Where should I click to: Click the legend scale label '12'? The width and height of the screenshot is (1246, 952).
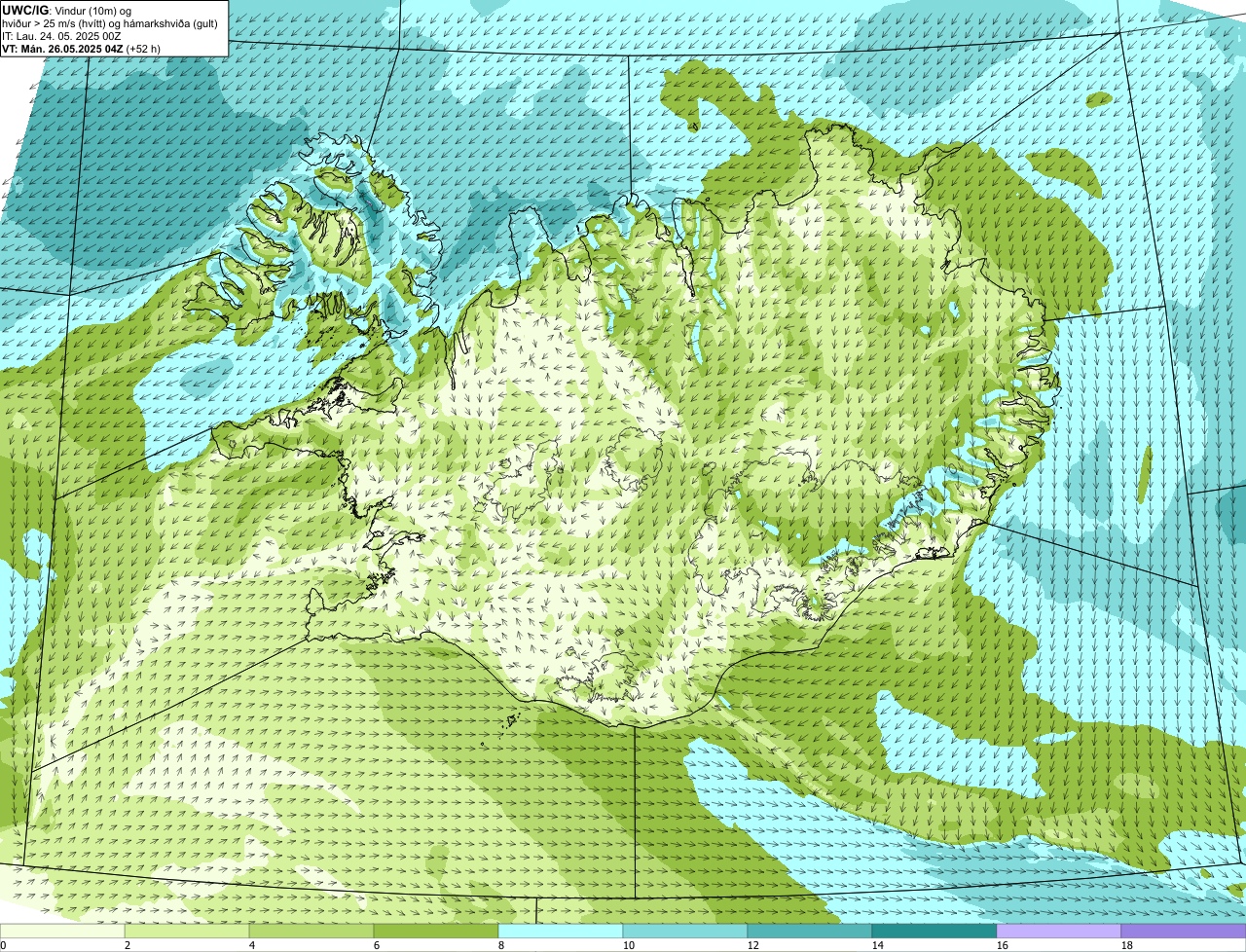(753, 945)
